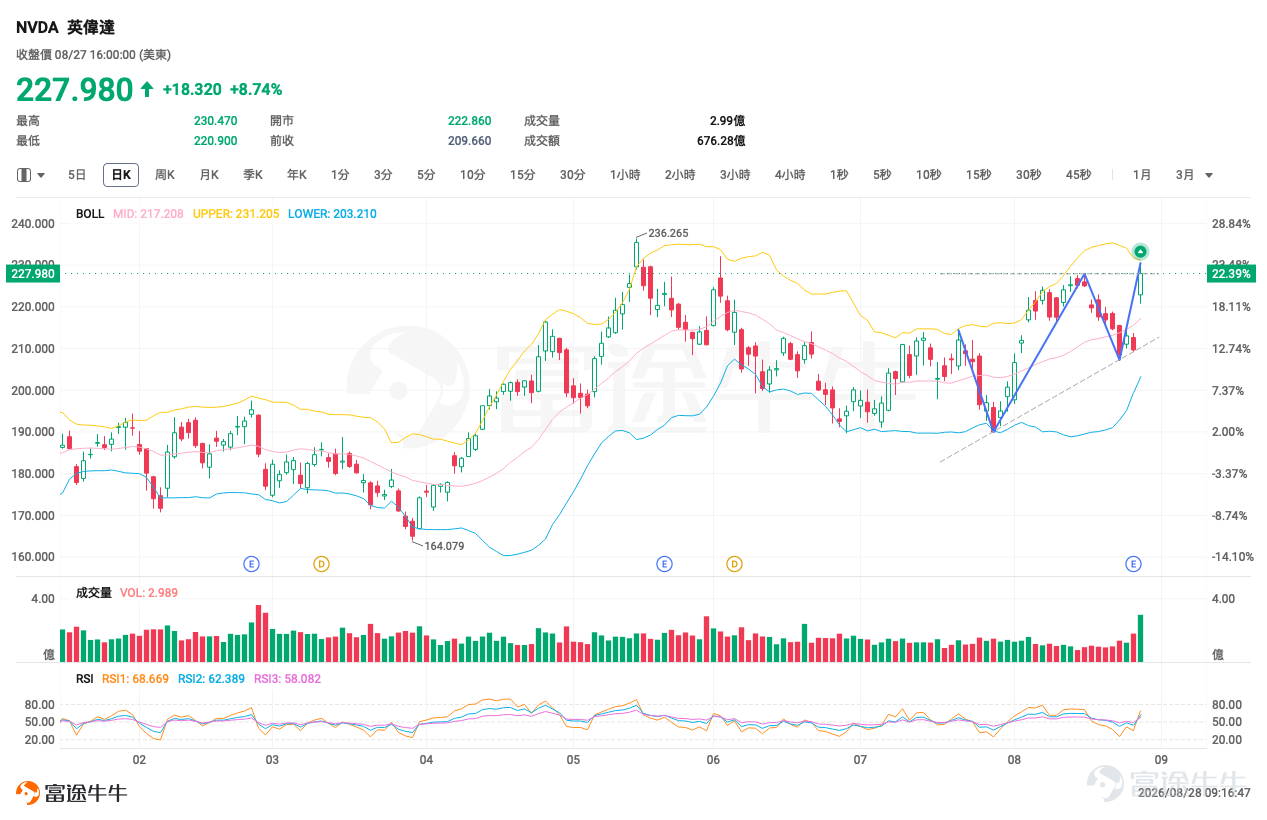Click the NVDA 英偉達 stock title
1267x820 pixels.
65,28
